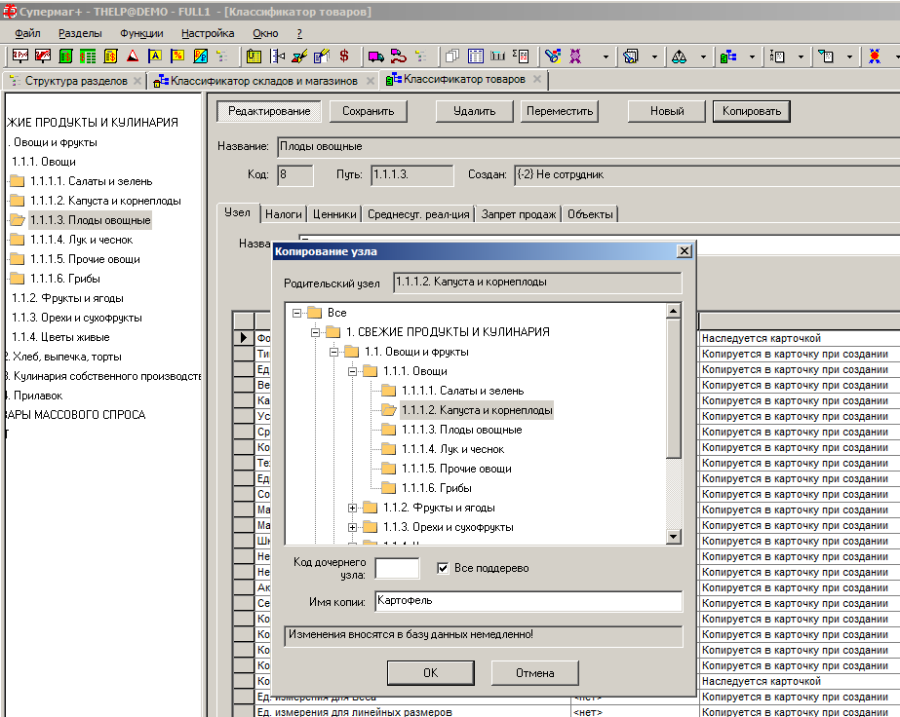Click the 'Новый' button

point(666,111)
